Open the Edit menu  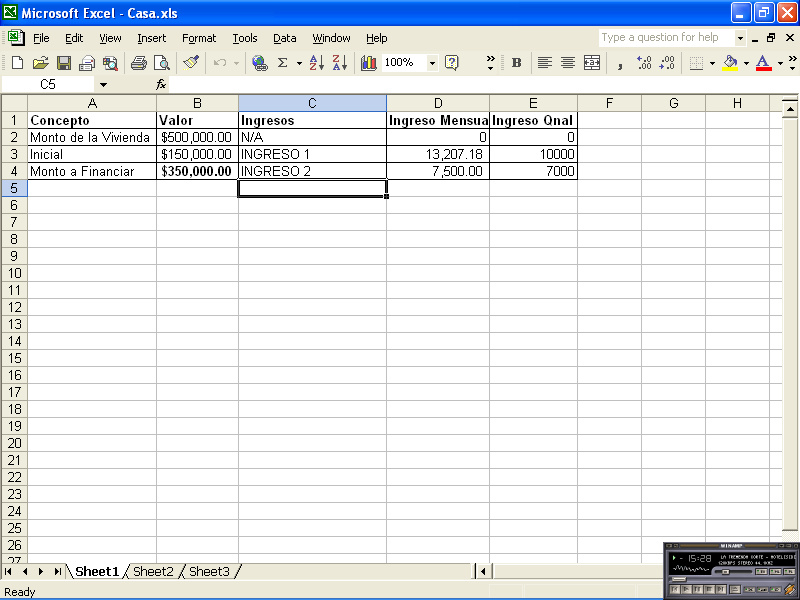74,38
